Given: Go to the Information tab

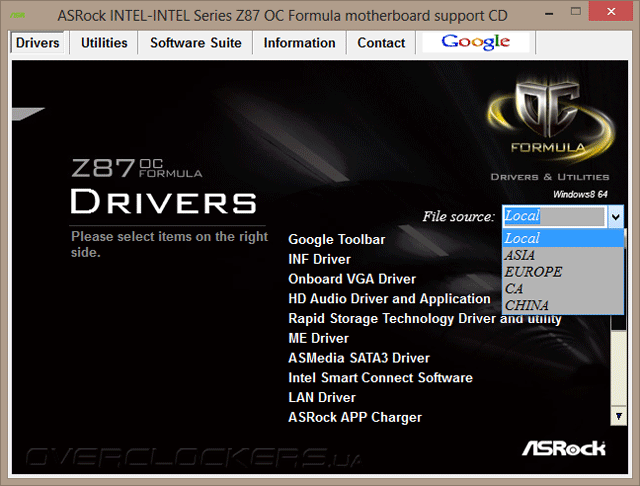Looking at the screenshot, I should pos(299,43).
